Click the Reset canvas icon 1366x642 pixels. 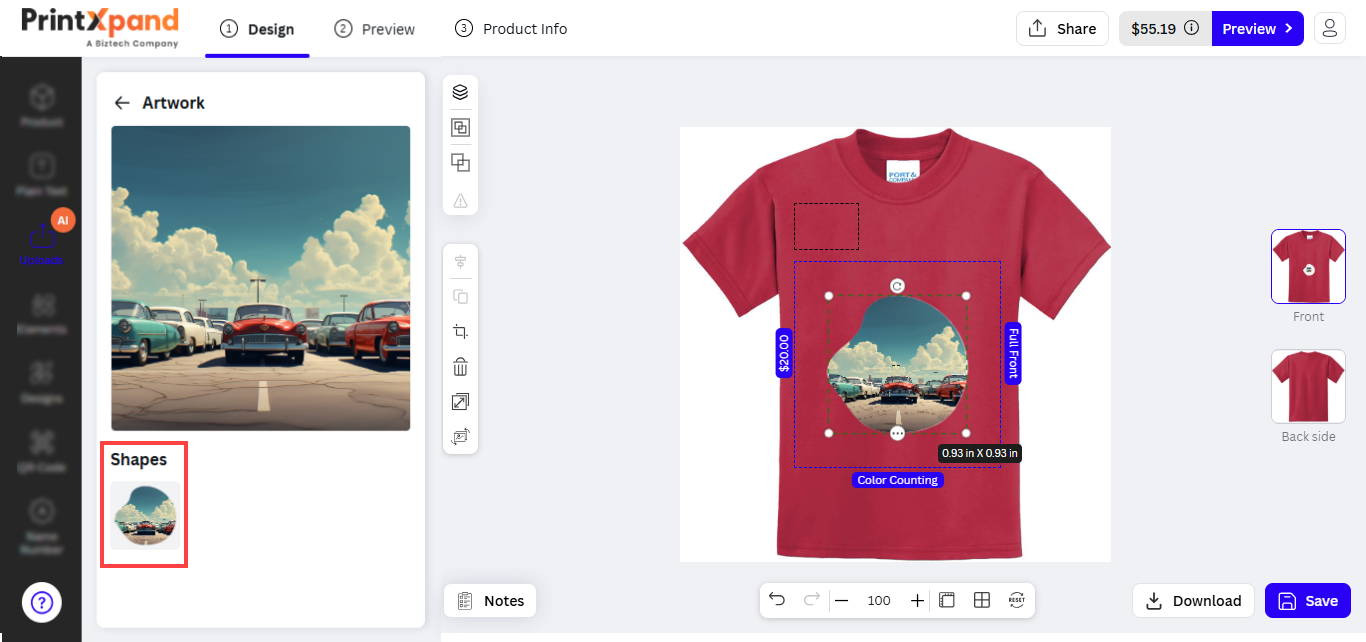tap(1017, 600)
